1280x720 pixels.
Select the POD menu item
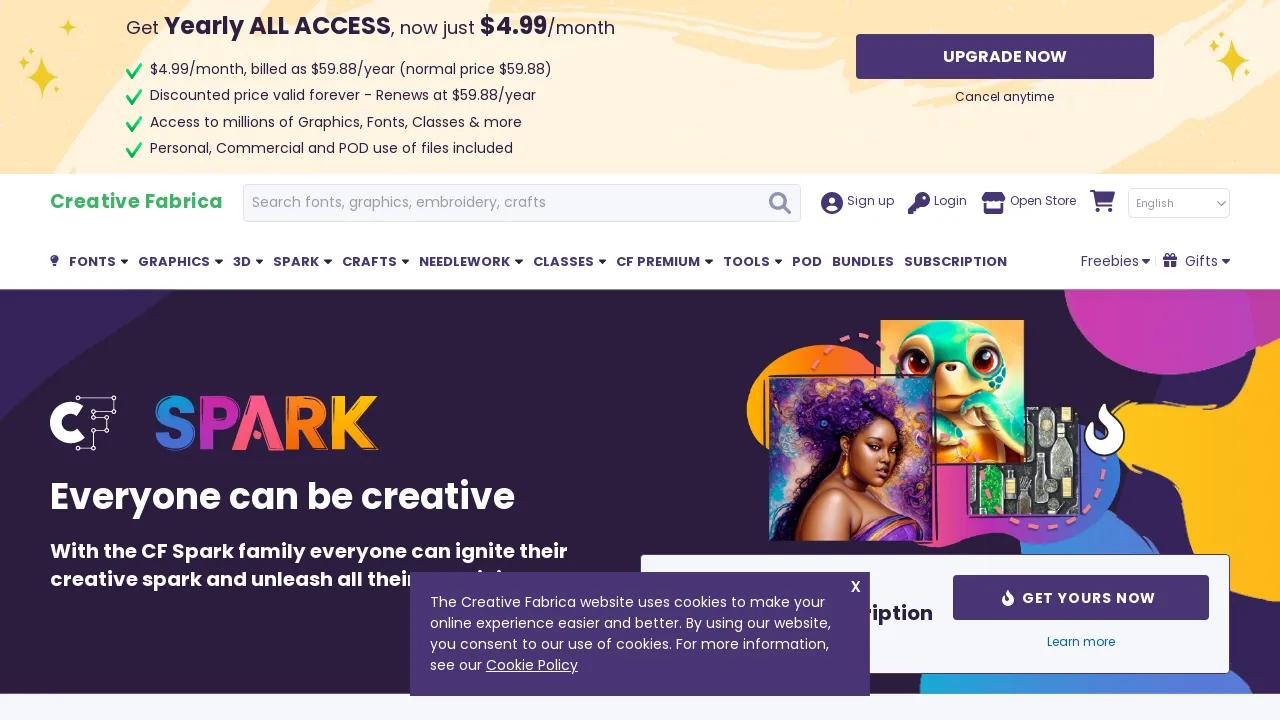click(807, 262)
